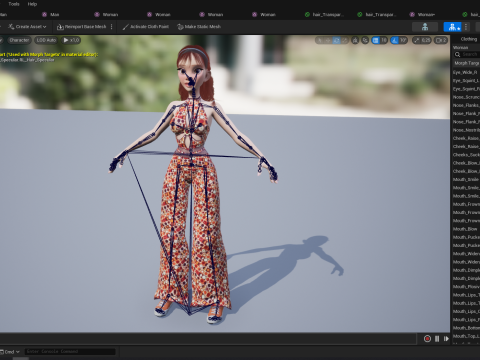Open the rotation snap angle menu
Viewport: 480px width, 360px height.
click(x=403, y=40)
